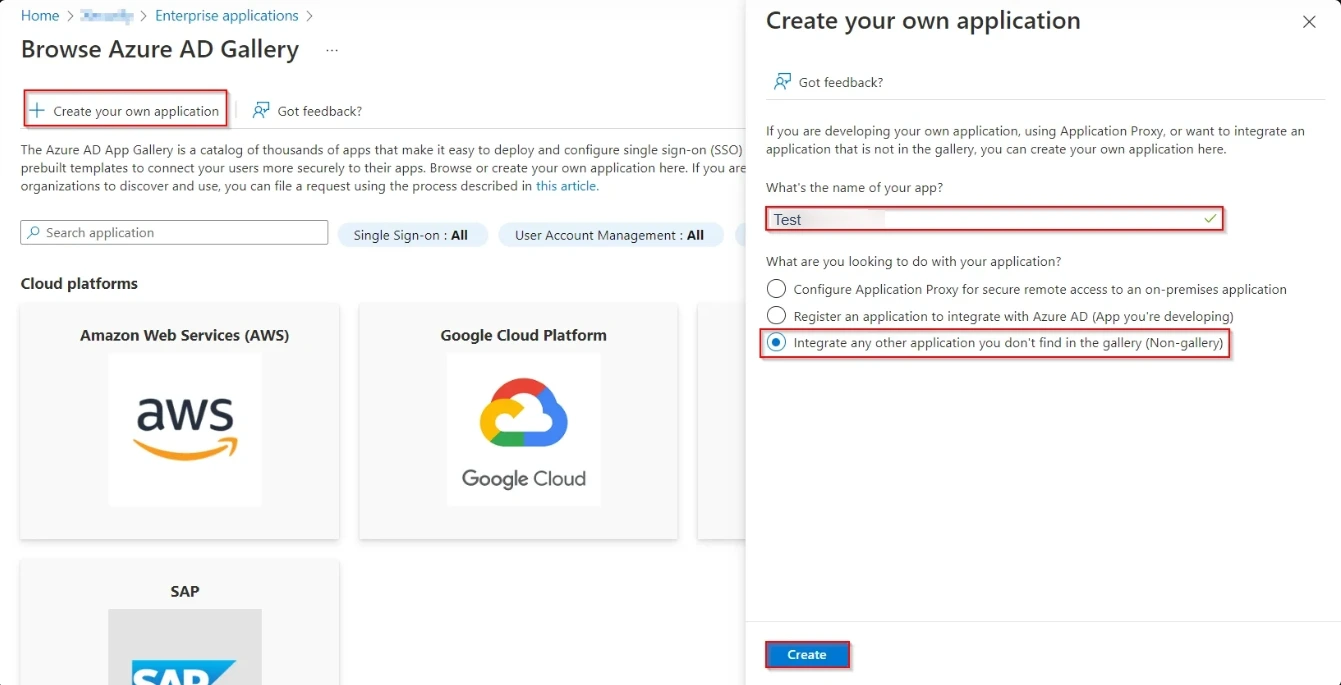Image resolution: width=1341 pixels, height=685 pixels.
Task: Close the Create your own application panel
Action: 1309,22
